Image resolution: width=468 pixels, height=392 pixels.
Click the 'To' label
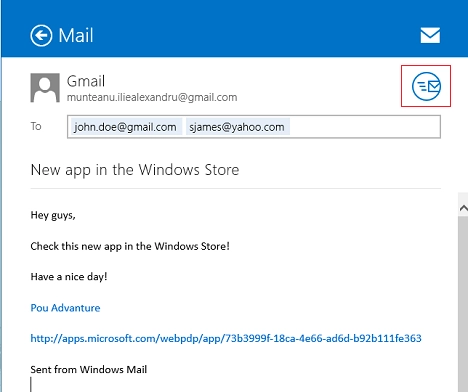pyautogui.click(x=36, y=126)
